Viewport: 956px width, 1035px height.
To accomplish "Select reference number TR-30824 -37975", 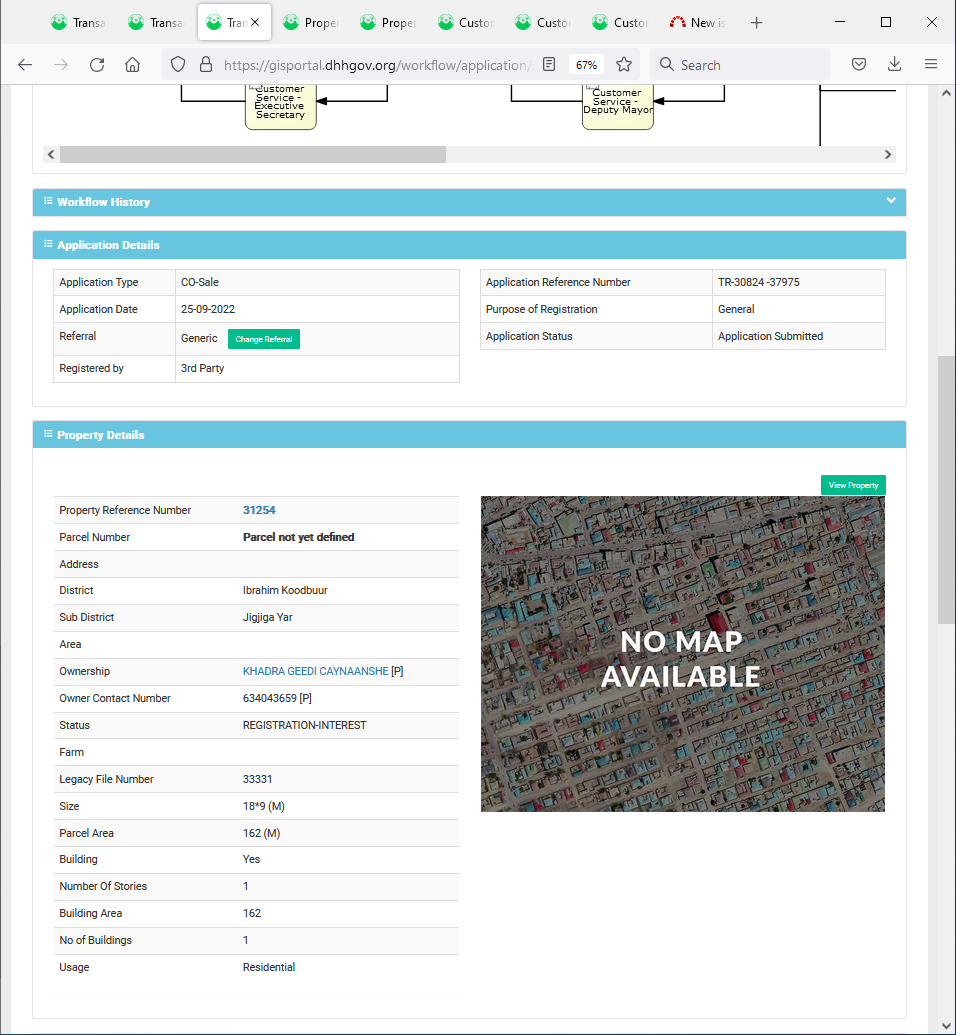I will 759,283.
